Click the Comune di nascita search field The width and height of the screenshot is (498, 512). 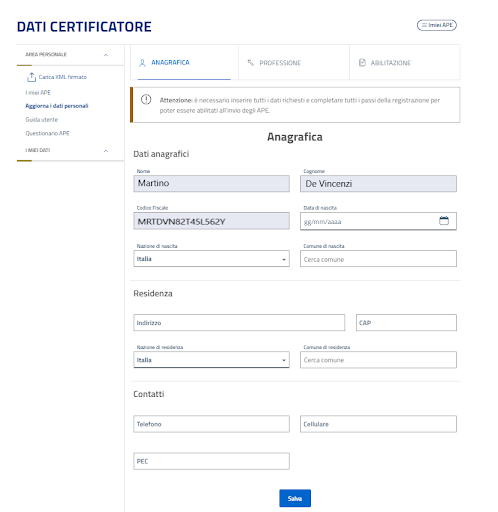(378, 259)
